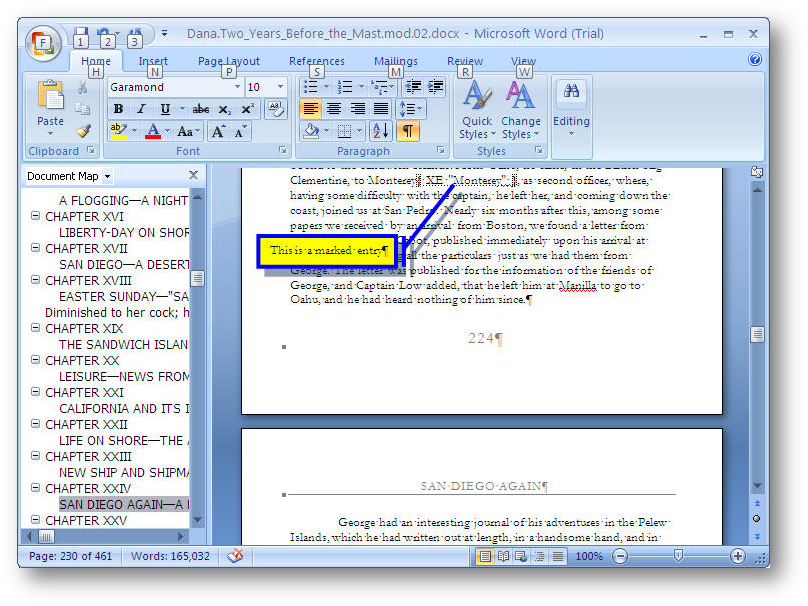Toggle Underline formatting
The height and width of the screenshot is (606, 808).
pyautogui.click(x=165, y=109)
